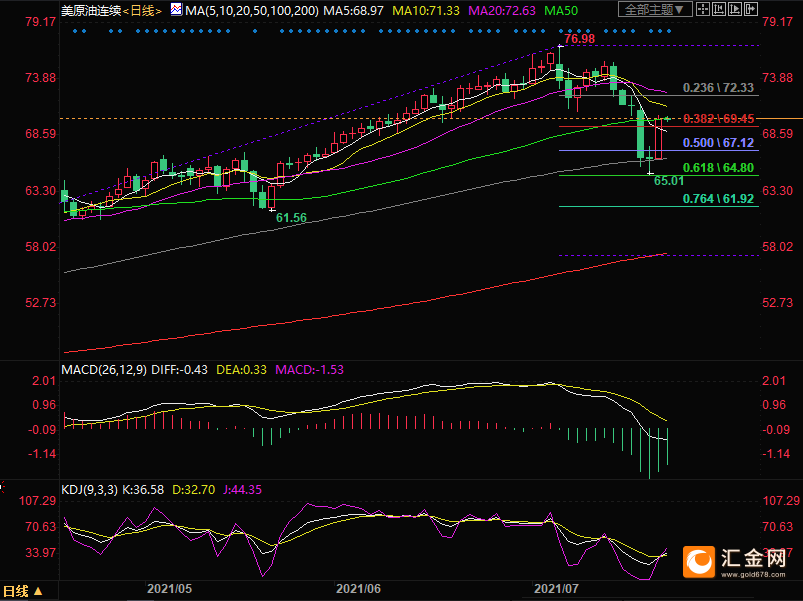Click the 2021/06 date axis label
803x601 pixels.
358,589
